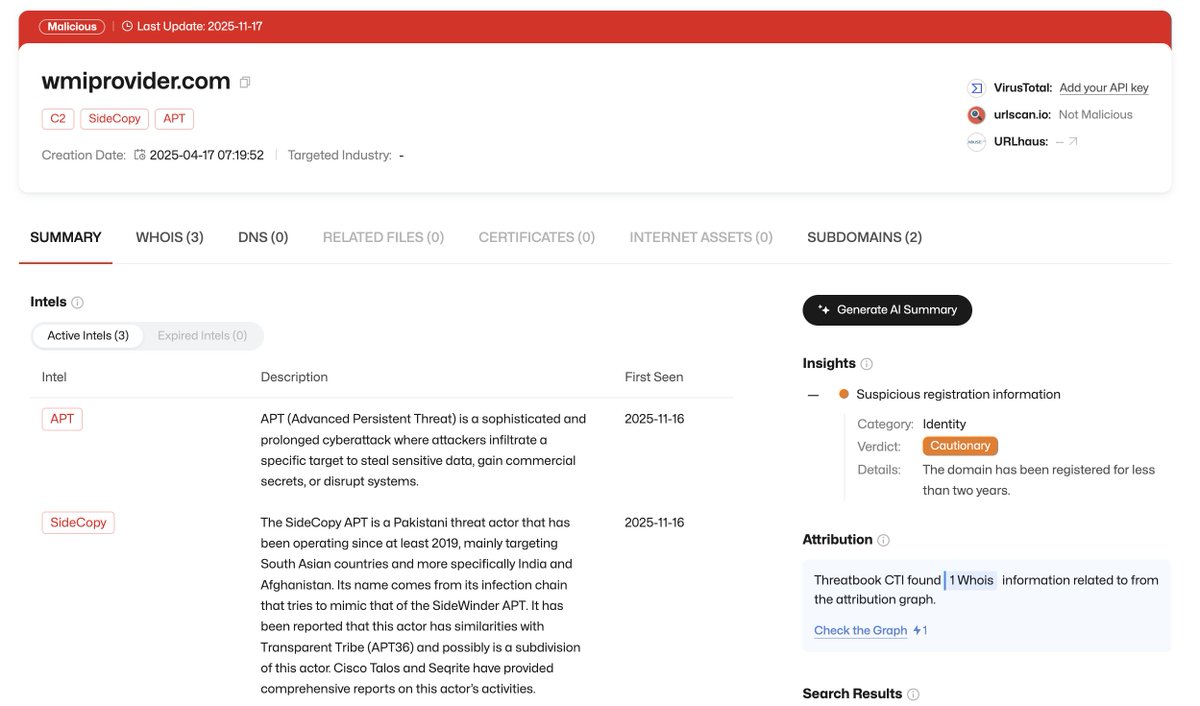Screen dimensions: 1200x706
Task: Click the VirusTotal logo icon
Action: 976,88
